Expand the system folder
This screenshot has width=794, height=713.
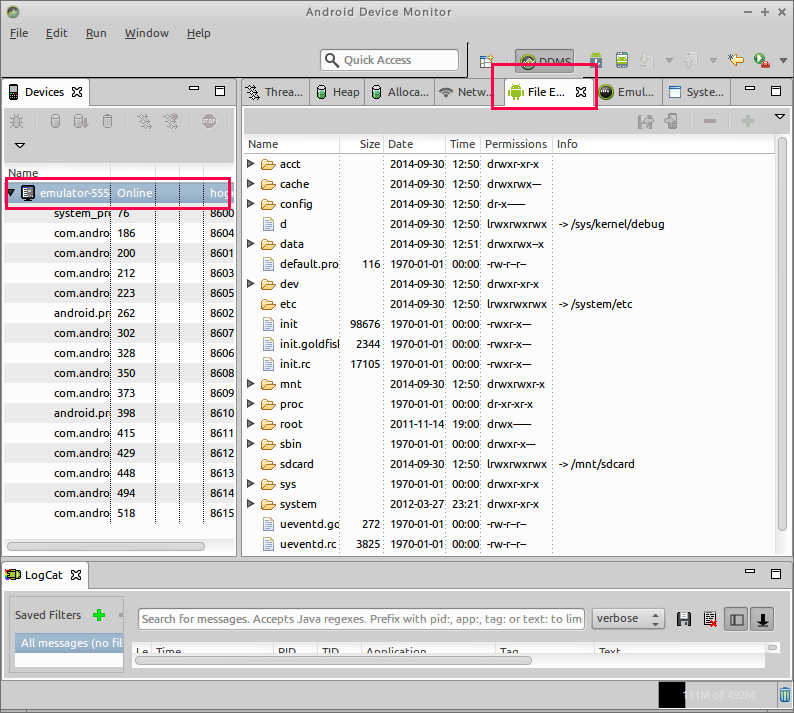(x=250, y=503)
